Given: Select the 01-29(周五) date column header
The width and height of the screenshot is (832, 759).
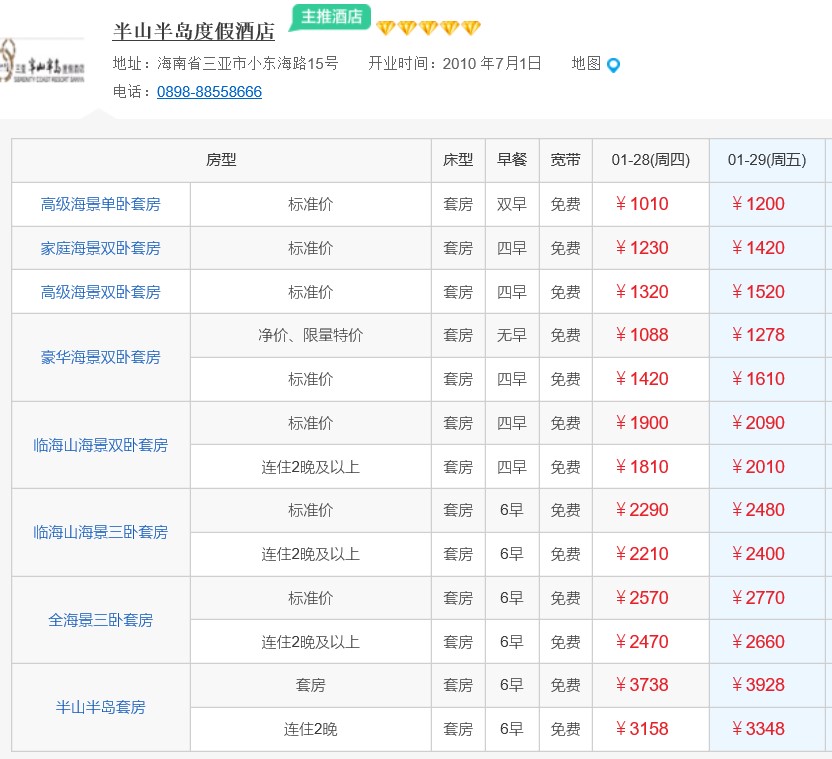Looking at the screenshot, I should [x=766, y=160].
